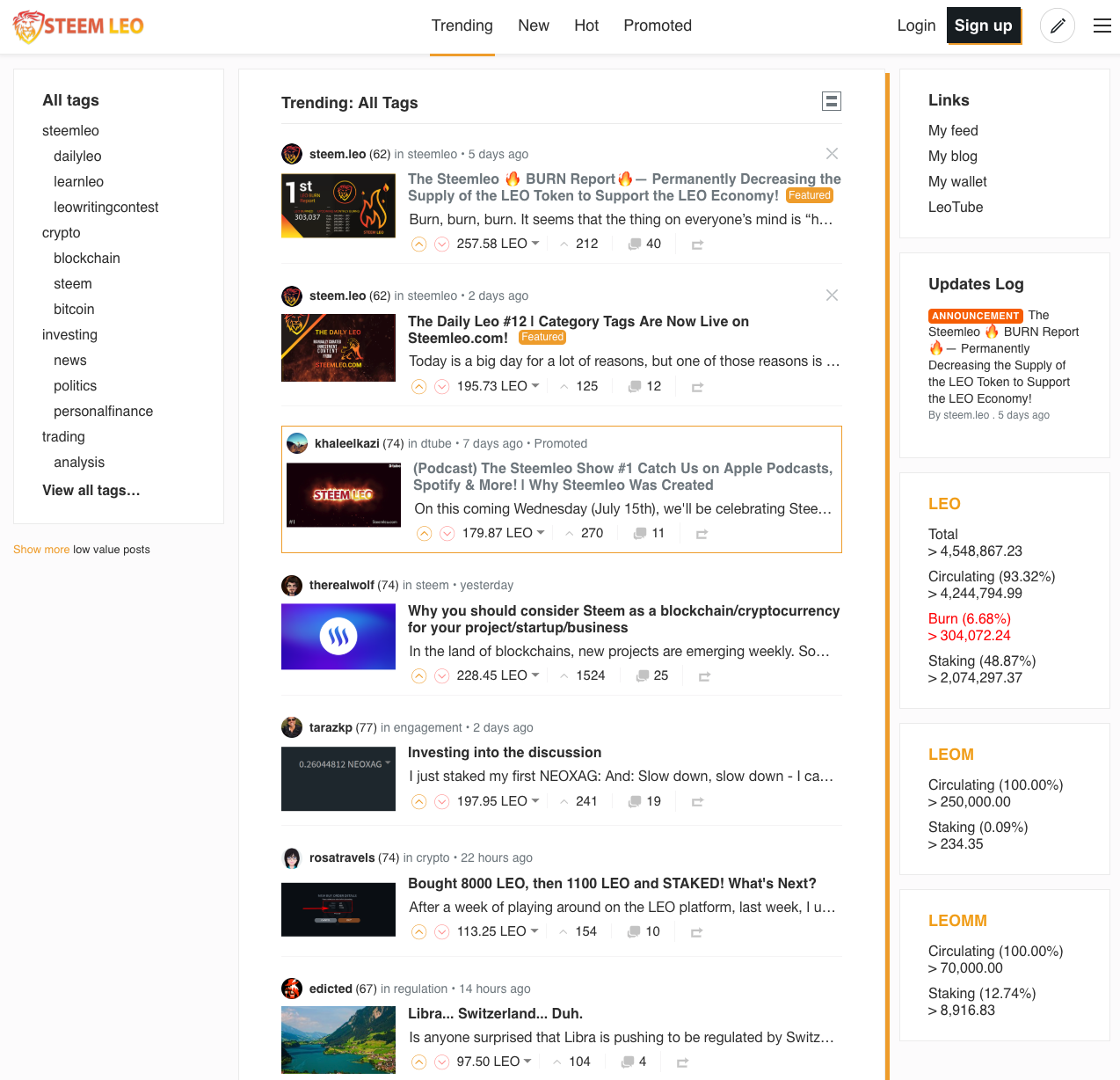Viewport: 1120px width, 1080px height.
Task: Open edicted author profile name
Action: click(x=331, y=989)
